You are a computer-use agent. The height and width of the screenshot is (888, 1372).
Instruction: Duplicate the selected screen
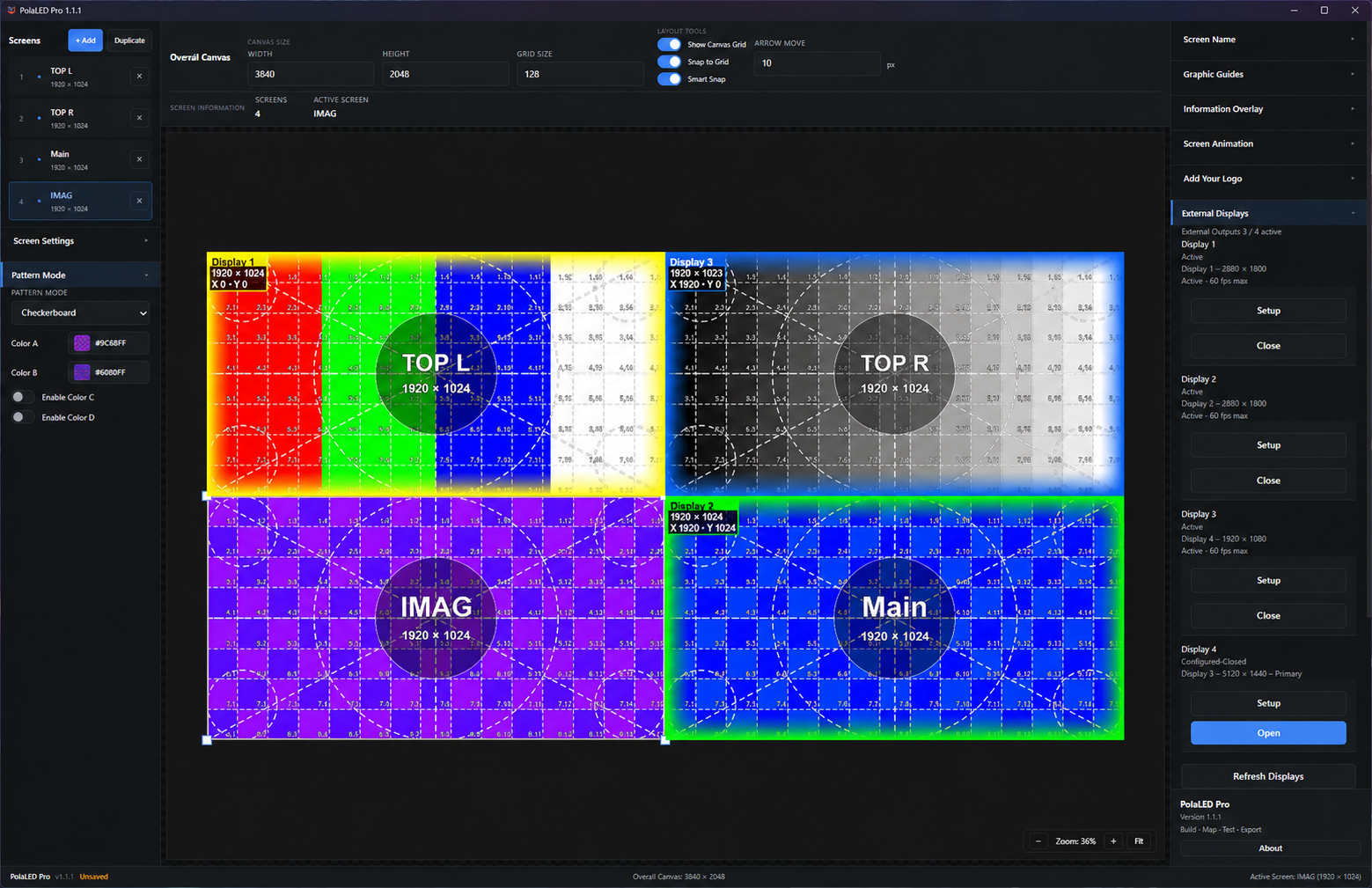[x=129, y=40]
